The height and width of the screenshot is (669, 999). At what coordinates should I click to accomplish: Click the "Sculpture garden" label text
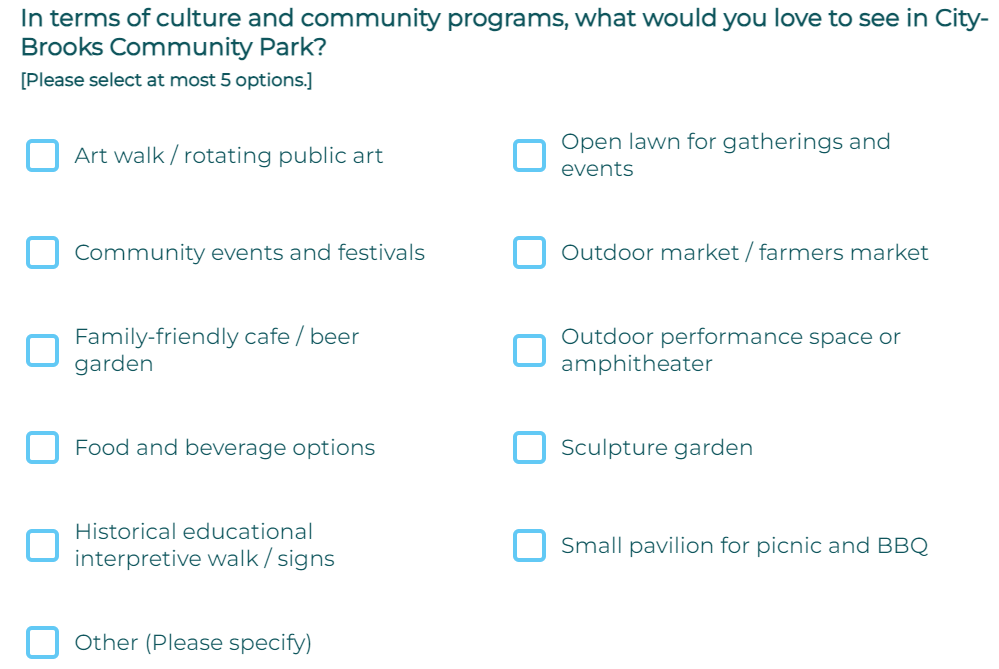(656, 448)
